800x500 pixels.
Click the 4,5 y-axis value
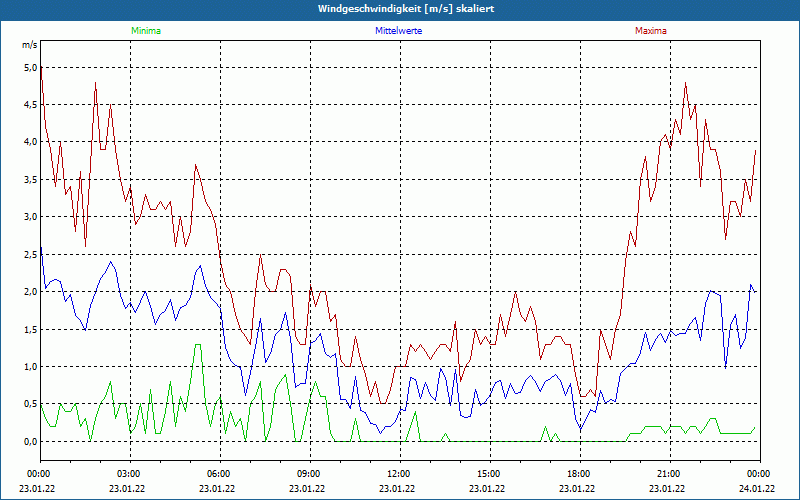[30, 105]
